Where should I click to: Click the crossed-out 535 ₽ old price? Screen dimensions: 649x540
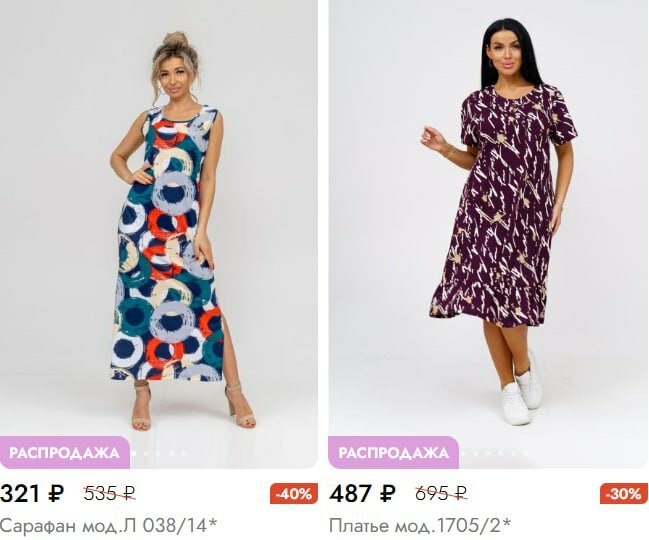click(x=110, y=493)
